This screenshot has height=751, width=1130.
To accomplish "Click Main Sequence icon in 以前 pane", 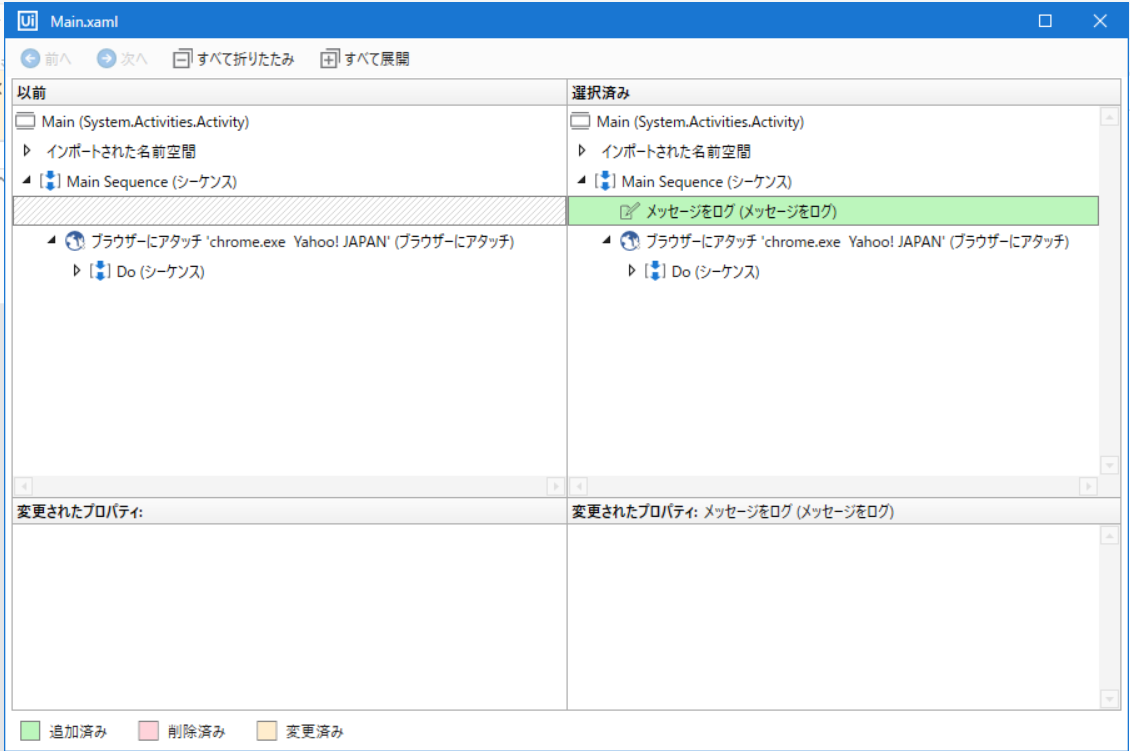I will point(50,181).
